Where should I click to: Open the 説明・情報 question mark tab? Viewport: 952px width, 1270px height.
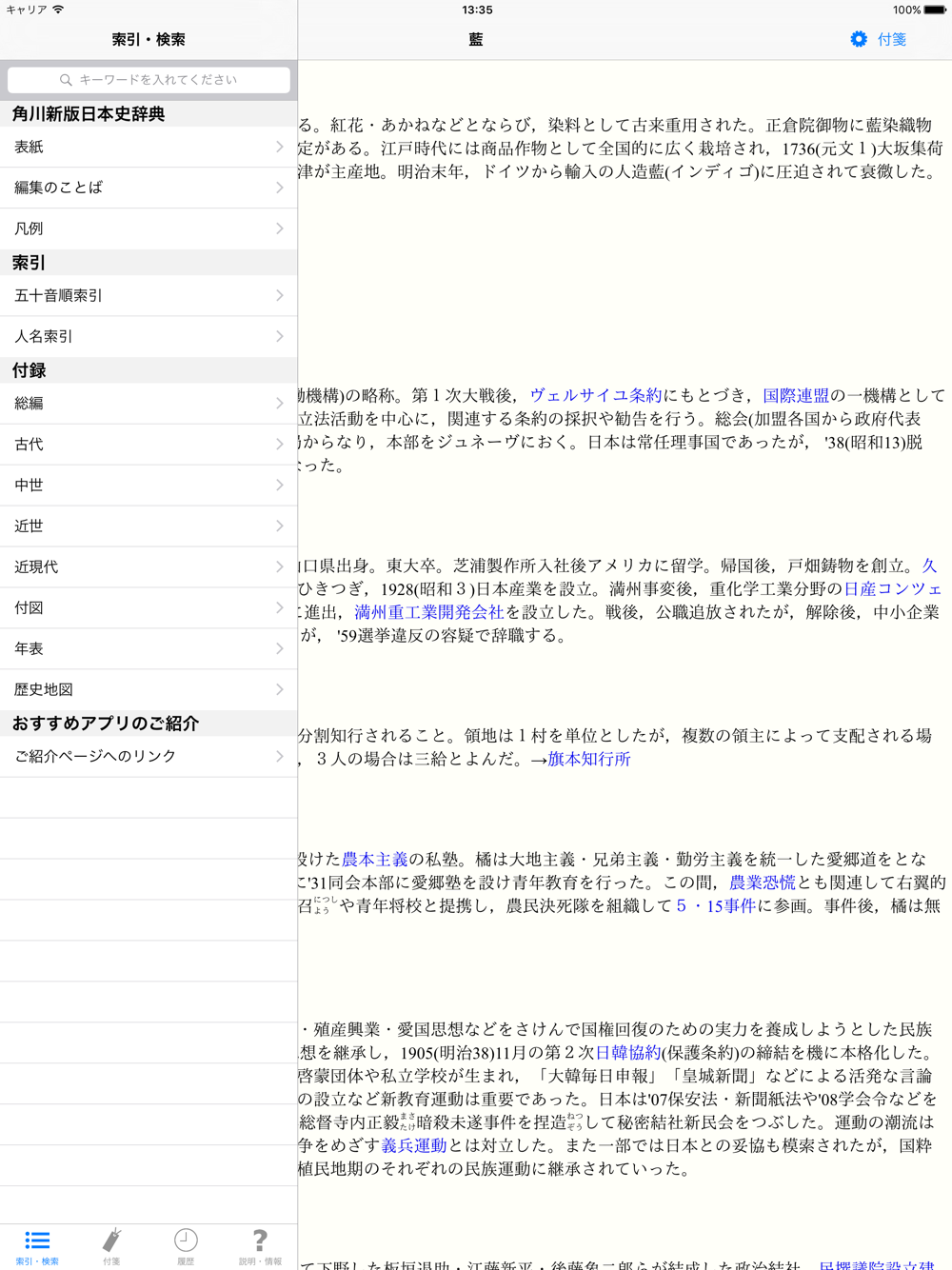(x=260, y=1246)
